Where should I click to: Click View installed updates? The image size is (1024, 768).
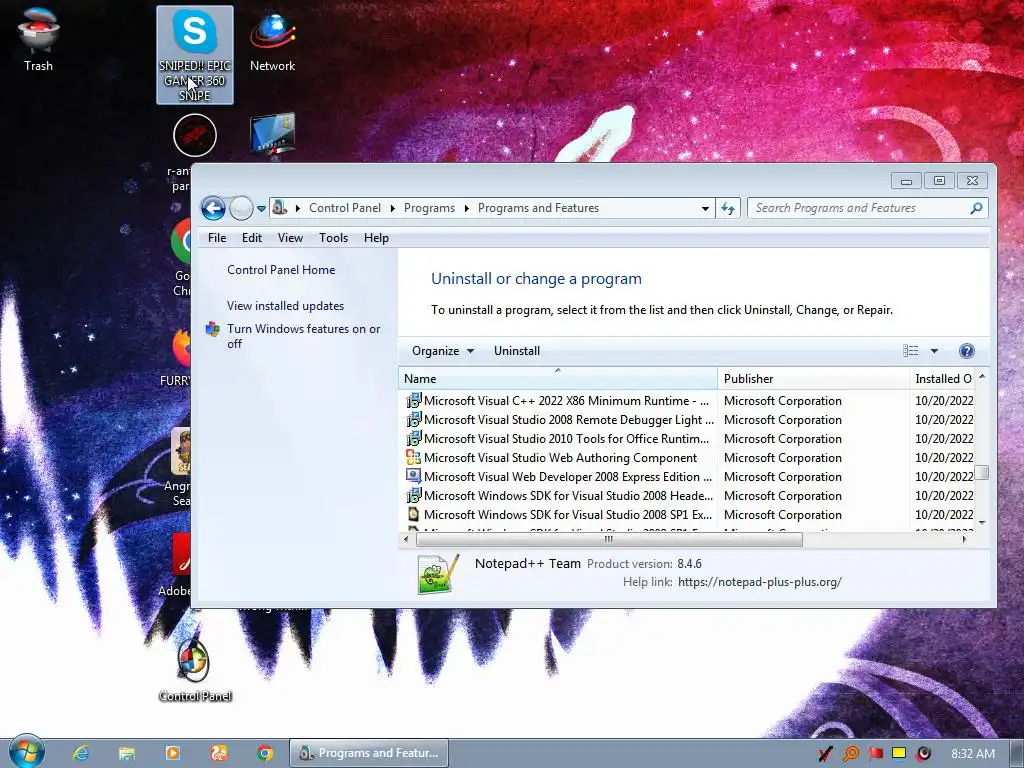click(x=285, y=306)
